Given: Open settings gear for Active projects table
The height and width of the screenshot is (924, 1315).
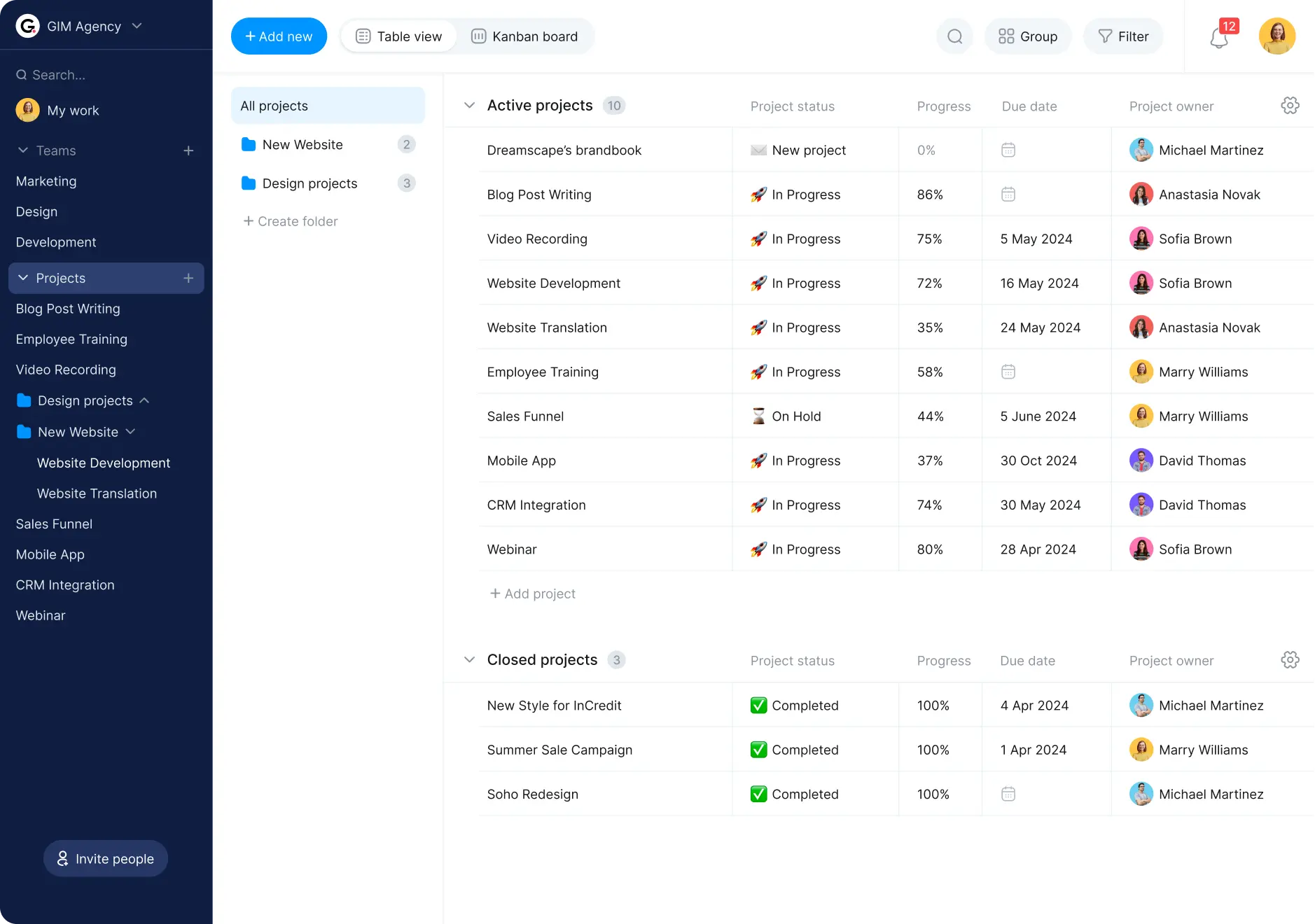Looking at the screenshot, I should 1289,105.
